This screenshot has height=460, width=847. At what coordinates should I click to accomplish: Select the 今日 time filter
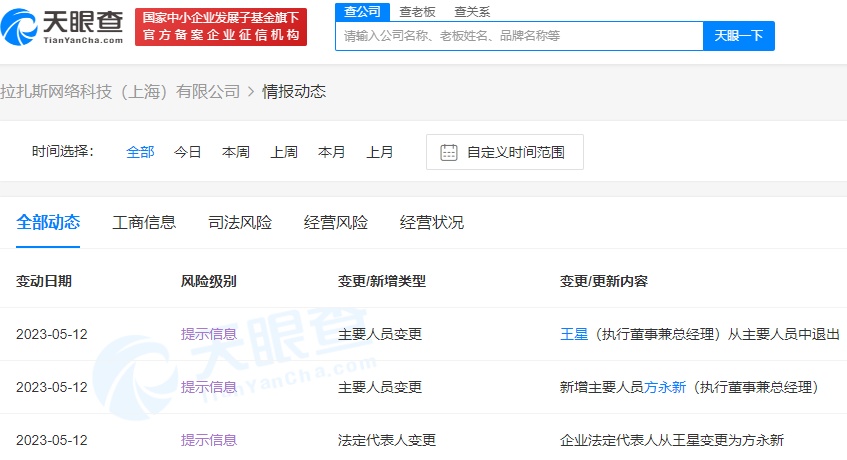click(x=188, y=152)
